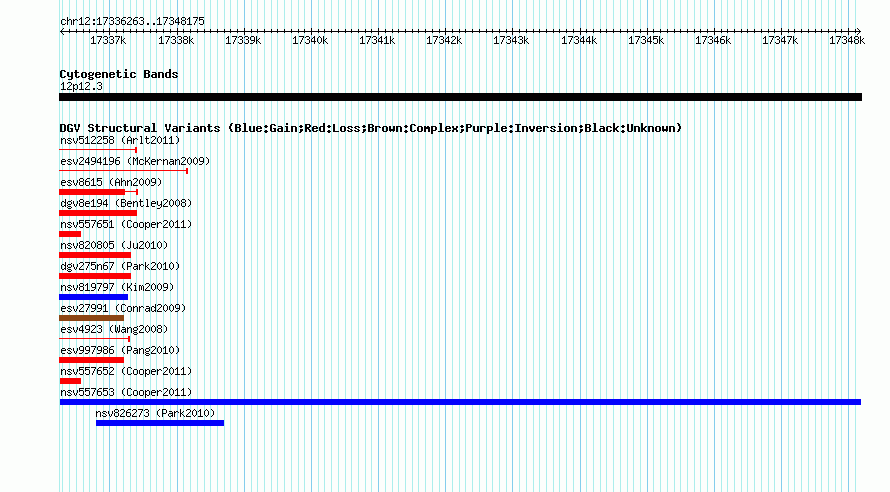
Task: Open the esv2494196 (McKernan2009) variant label
Action: click(135, 161)
